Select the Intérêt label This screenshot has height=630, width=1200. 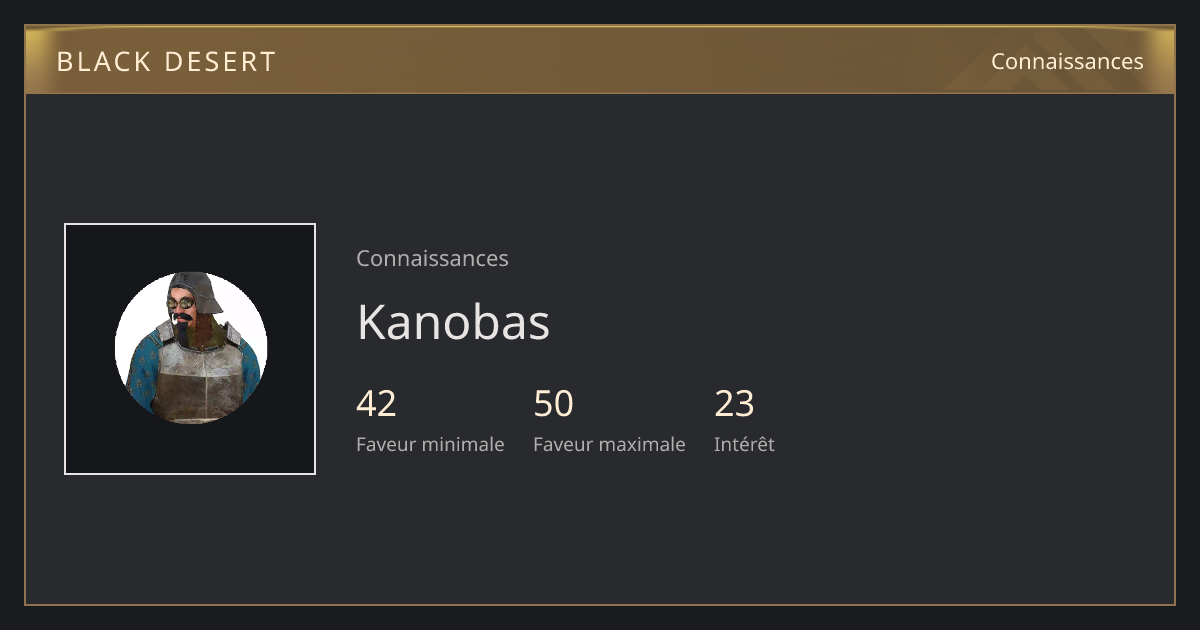pos(744,444)
